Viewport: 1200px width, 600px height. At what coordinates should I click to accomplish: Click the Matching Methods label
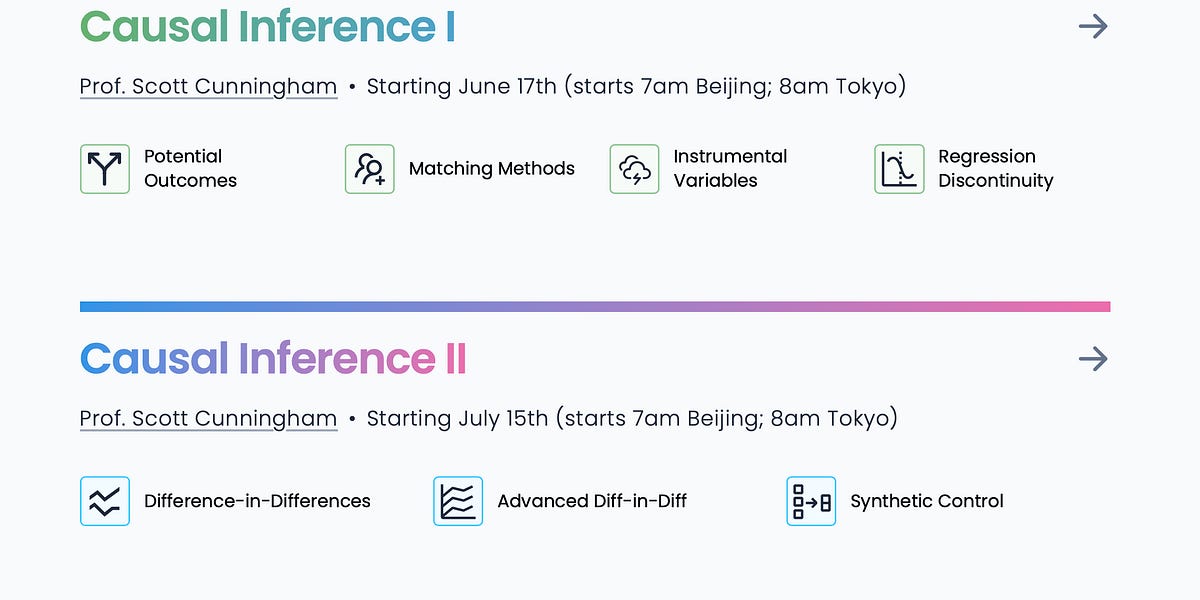[x=491, y=169]
